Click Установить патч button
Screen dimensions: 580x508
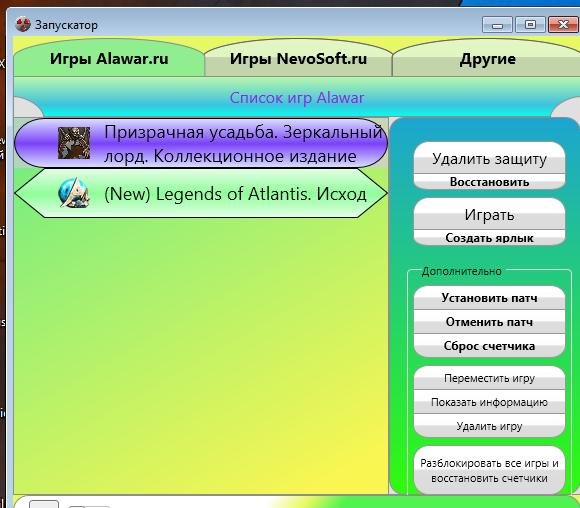pyautogui.click(x=489, y=298)
